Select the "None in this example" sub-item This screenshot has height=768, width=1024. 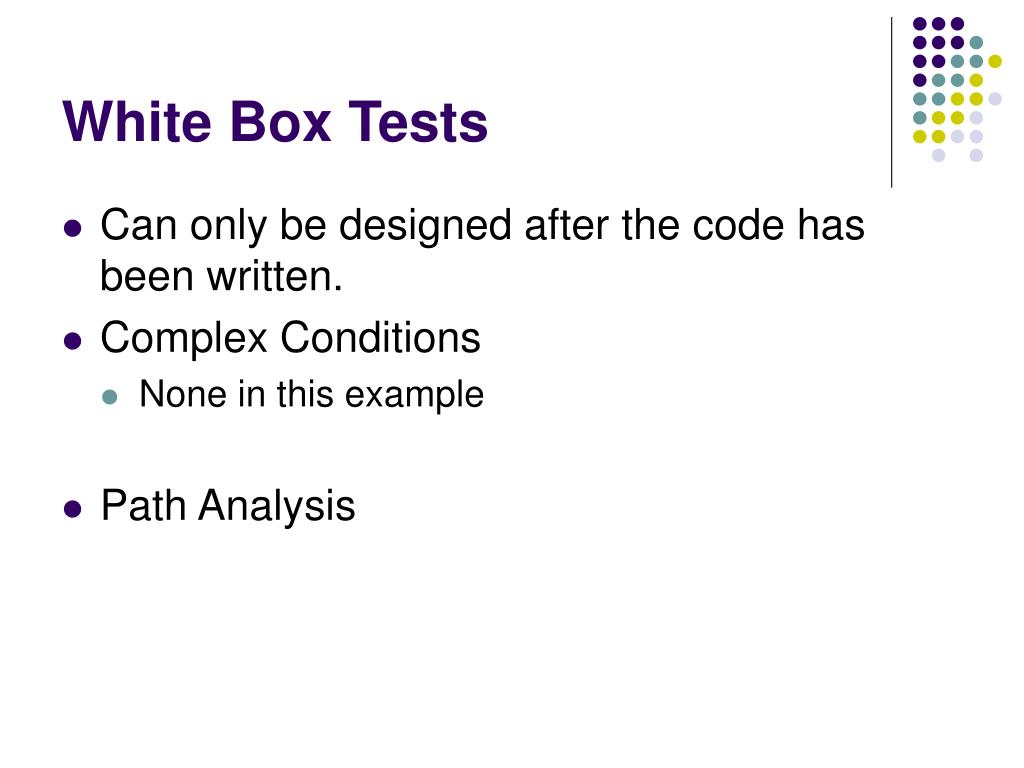click(312, 394)
